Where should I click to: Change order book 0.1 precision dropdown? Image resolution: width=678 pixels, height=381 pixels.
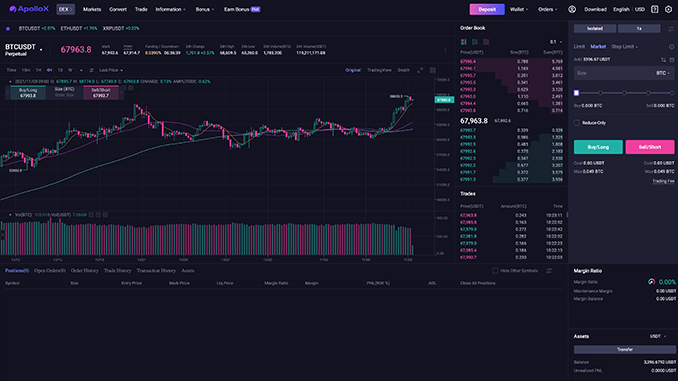pyautogui.click(x=556, y=42)
